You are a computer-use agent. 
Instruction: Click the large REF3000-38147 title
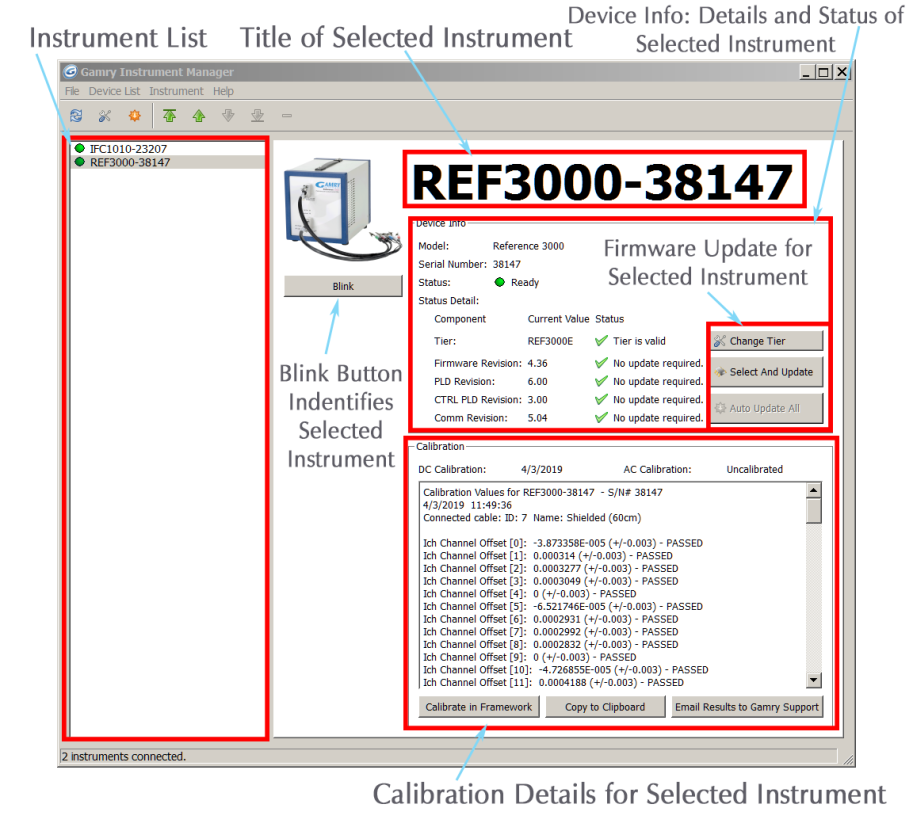coord(603,182)
